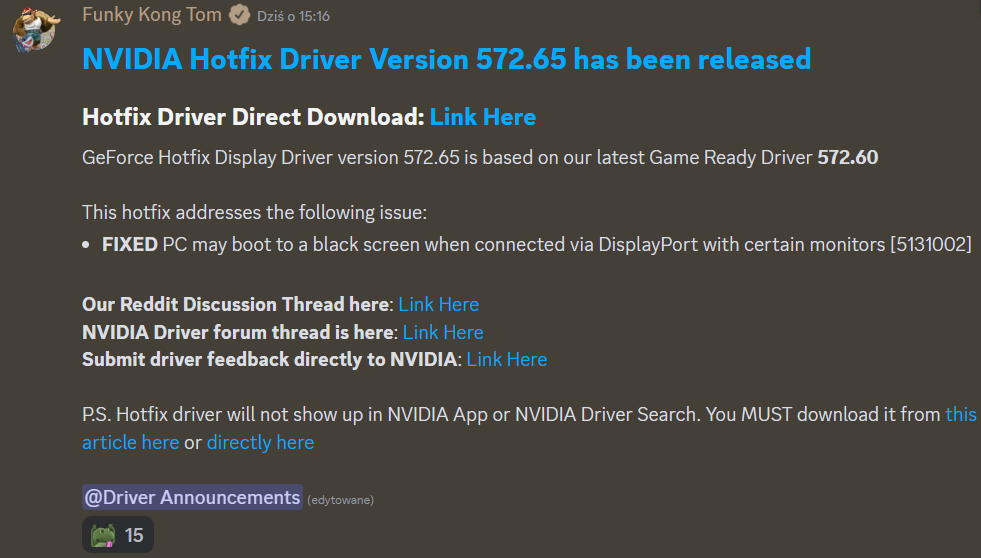
Task: Follow the 'article here' link
Action: 130,442
